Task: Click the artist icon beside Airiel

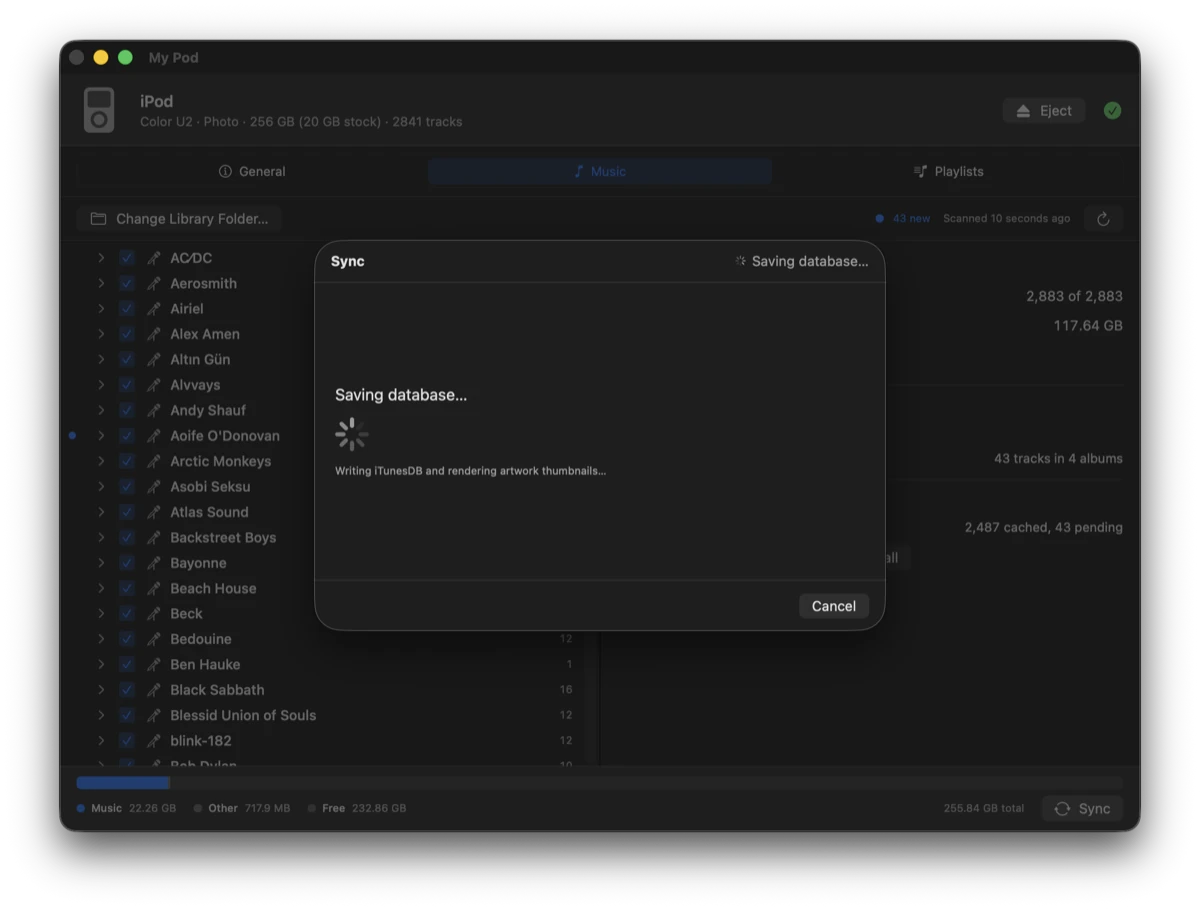Action: 154,309
